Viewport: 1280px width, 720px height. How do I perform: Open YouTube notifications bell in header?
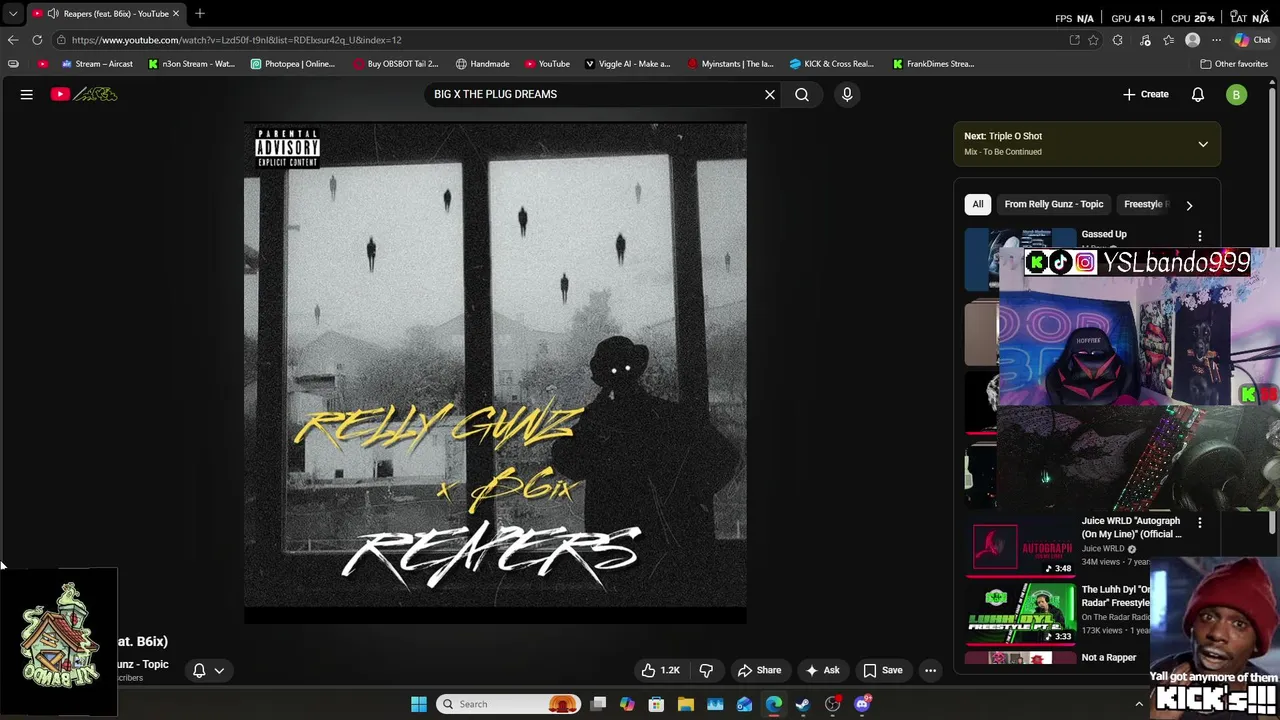click(x=1198, y=94)
